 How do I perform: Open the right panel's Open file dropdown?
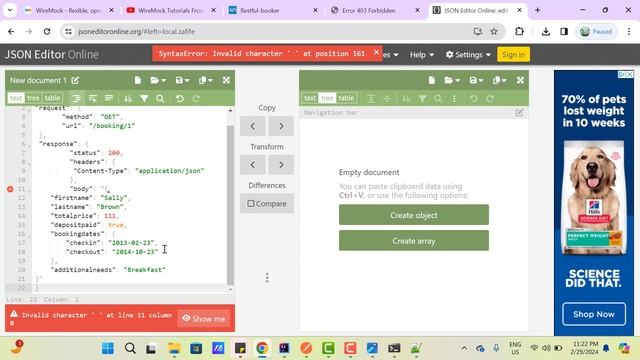(x=452, y=80)
